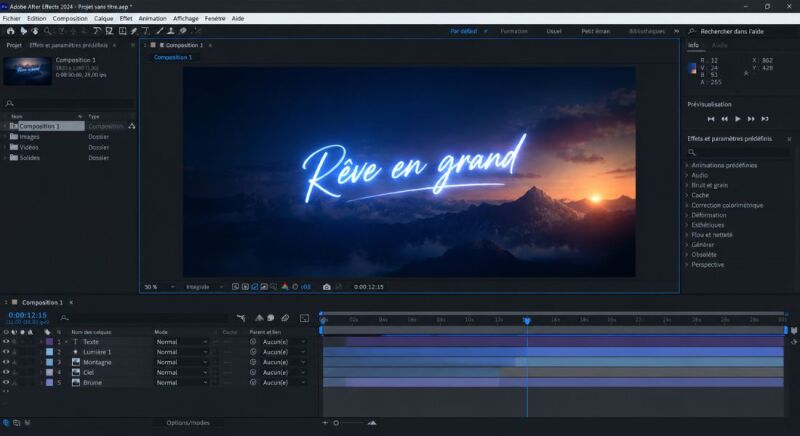
Task: Click the frame blending icon in timeline
Action: point(271,318)
